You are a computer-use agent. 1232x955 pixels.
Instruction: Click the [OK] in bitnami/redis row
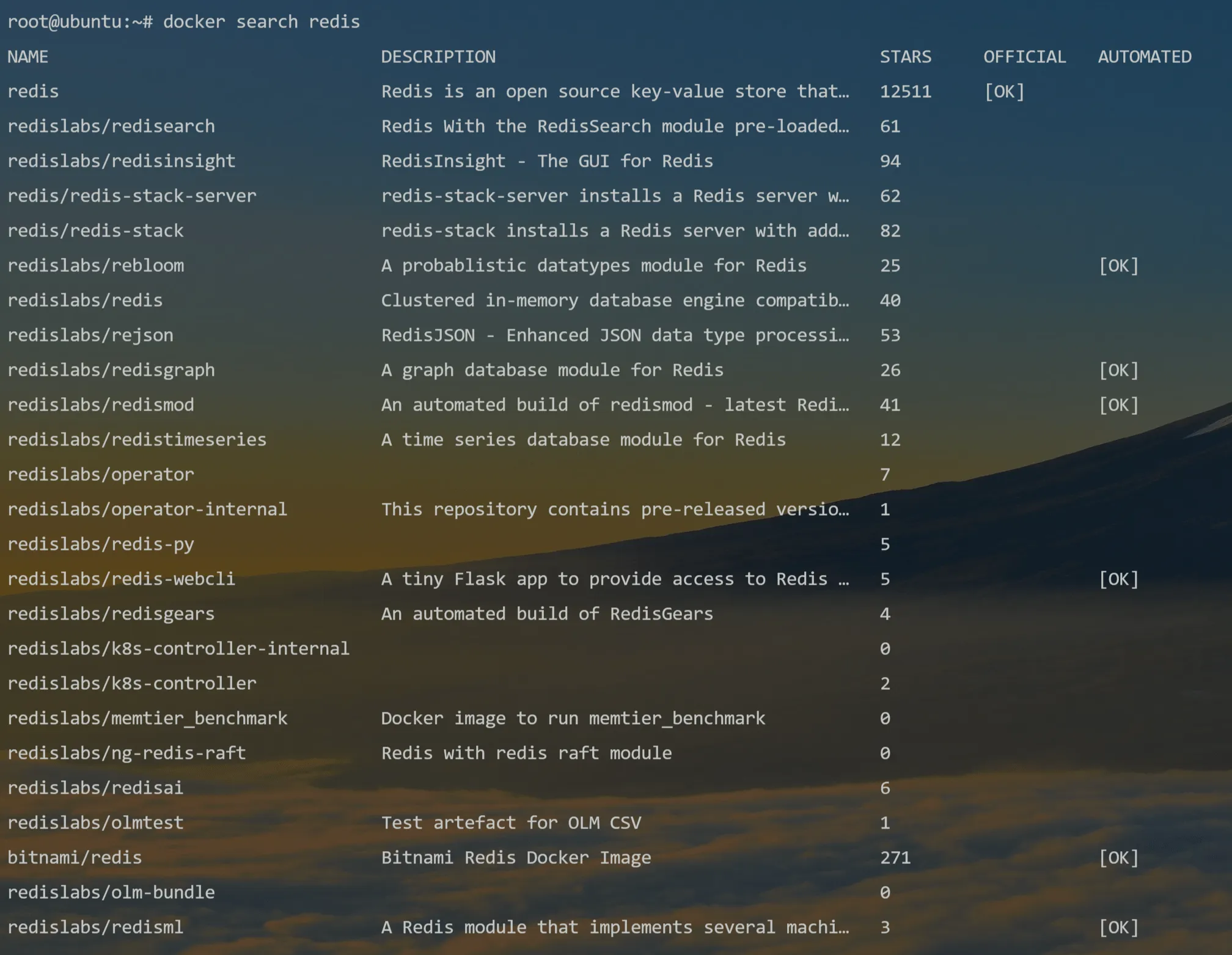(1119, 858)
